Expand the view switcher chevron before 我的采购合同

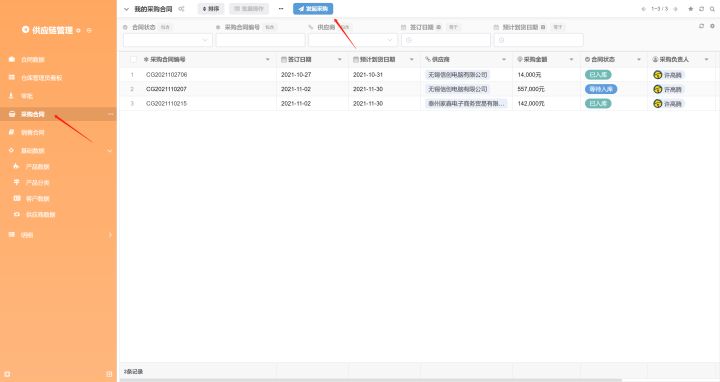pos(127,9)
